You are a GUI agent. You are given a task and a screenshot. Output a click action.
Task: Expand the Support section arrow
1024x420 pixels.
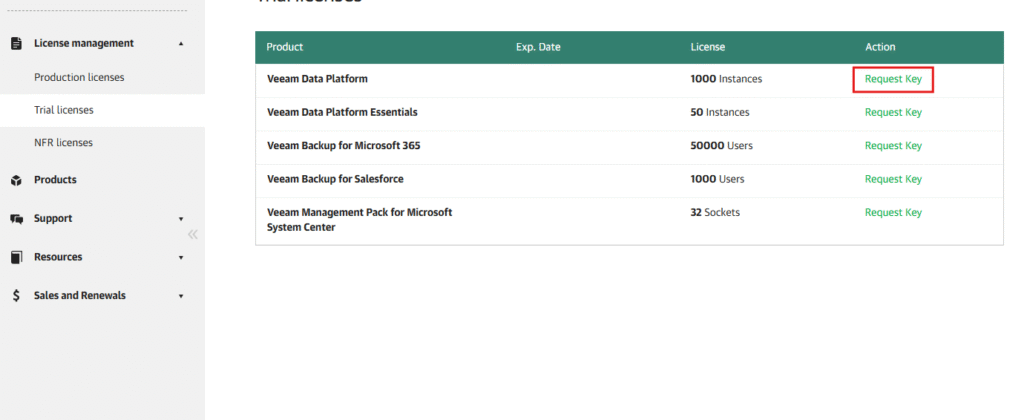click(181, 219)
